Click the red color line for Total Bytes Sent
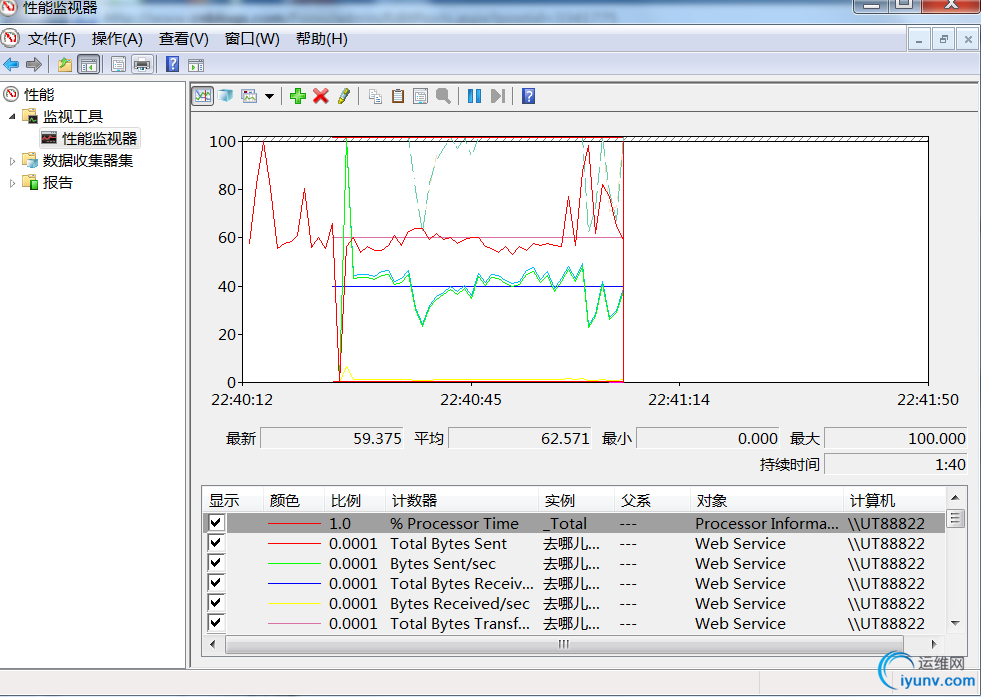The height and width of the screenshot is (697, 981). 294,544
